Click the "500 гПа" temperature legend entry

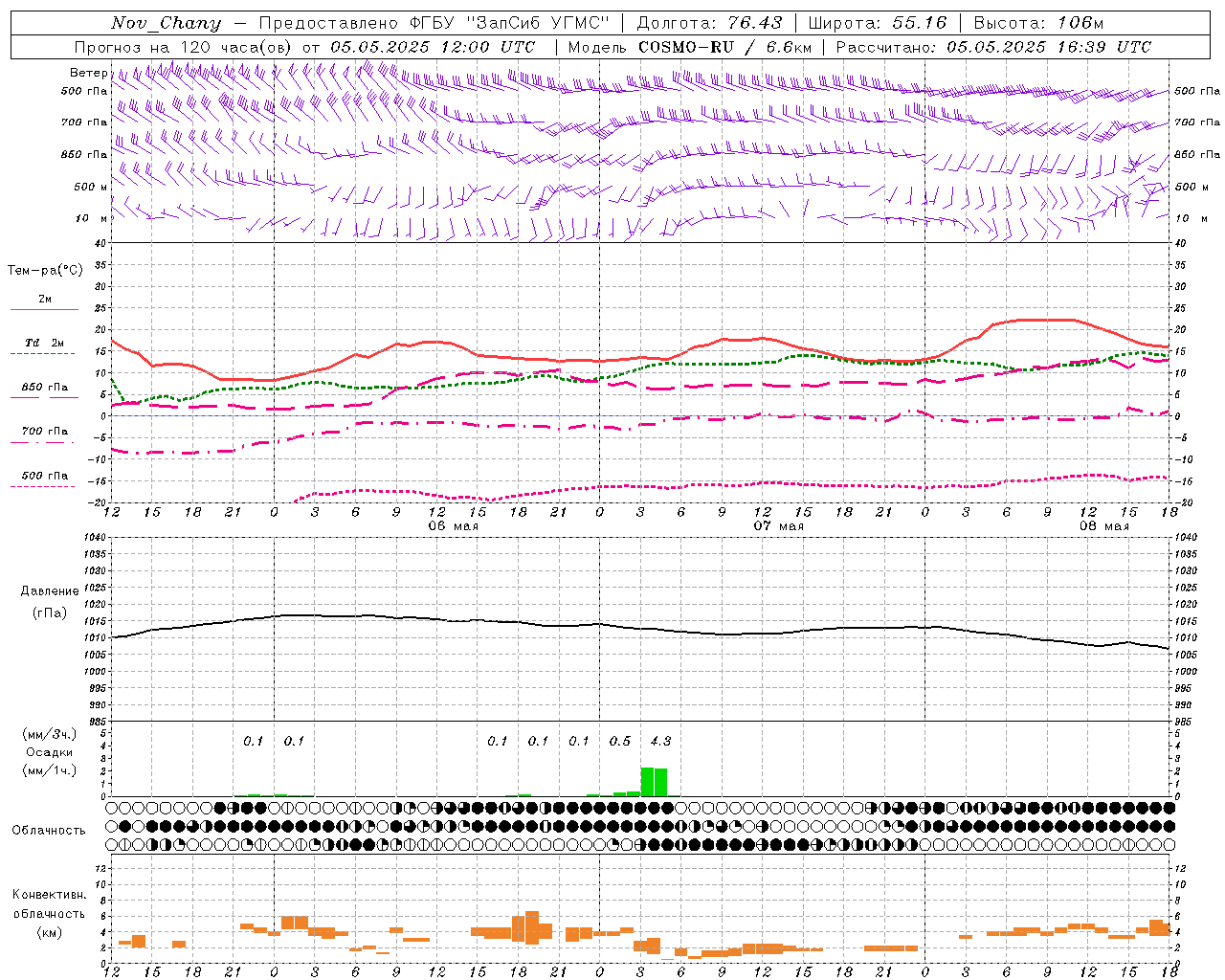[45, 476]
